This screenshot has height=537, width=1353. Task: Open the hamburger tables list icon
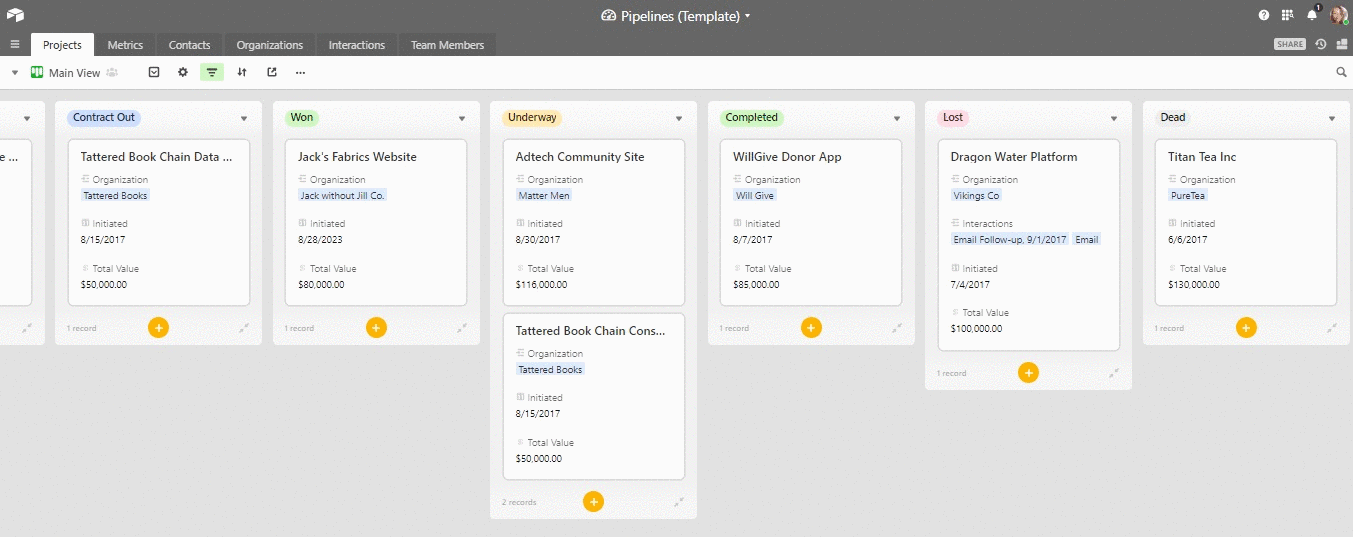(x=15, y=45)
